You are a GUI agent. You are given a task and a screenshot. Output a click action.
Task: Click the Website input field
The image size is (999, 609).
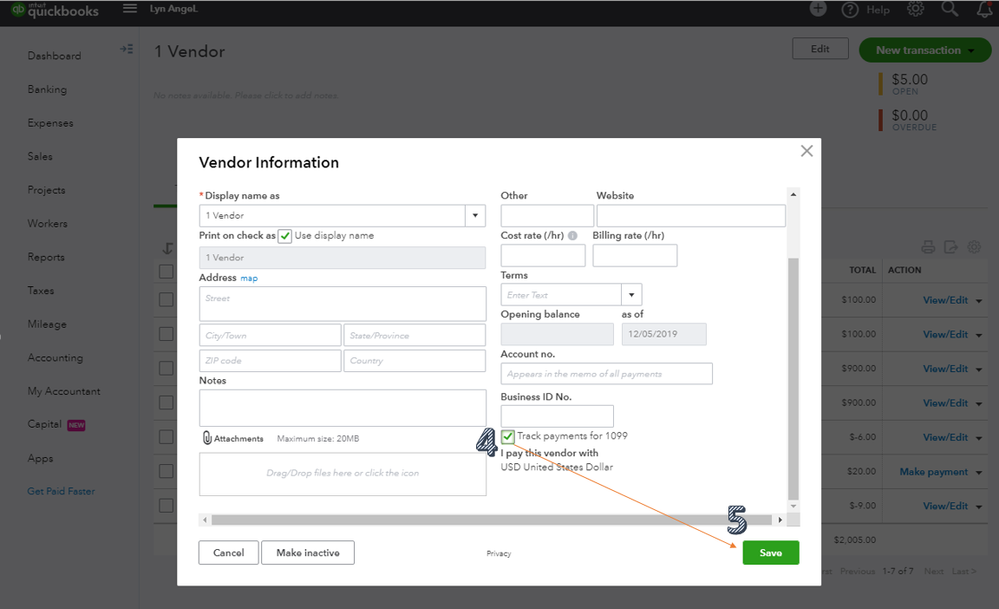click(x=691, y=215)
